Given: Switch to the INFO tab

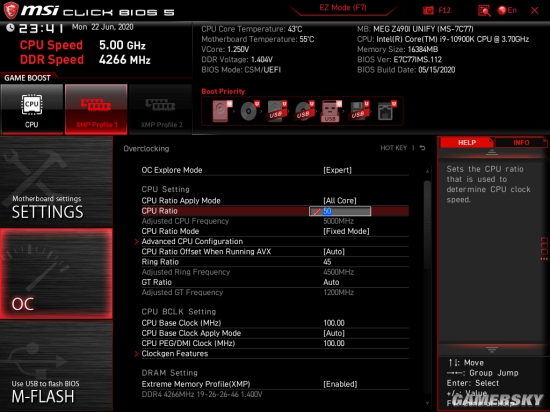Looking at the screenshot, I should (521, 142).
